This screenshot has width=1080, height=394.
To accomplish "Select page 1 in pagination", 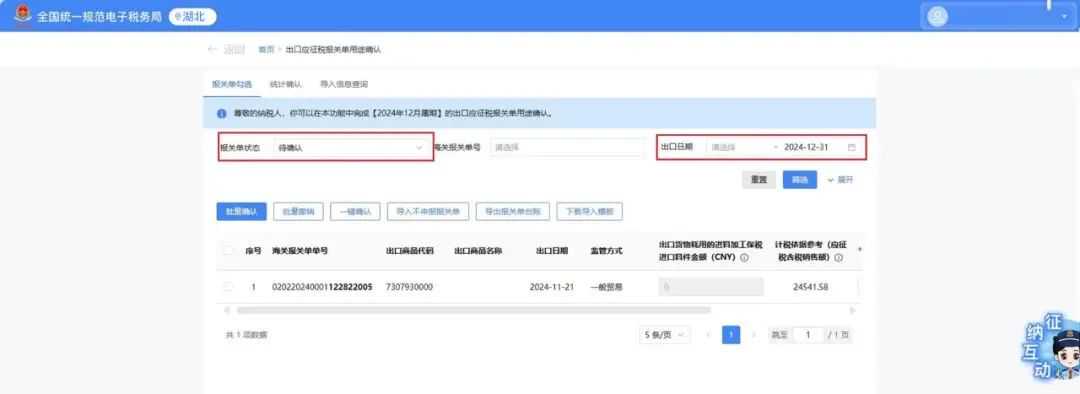I will point(731,335).
